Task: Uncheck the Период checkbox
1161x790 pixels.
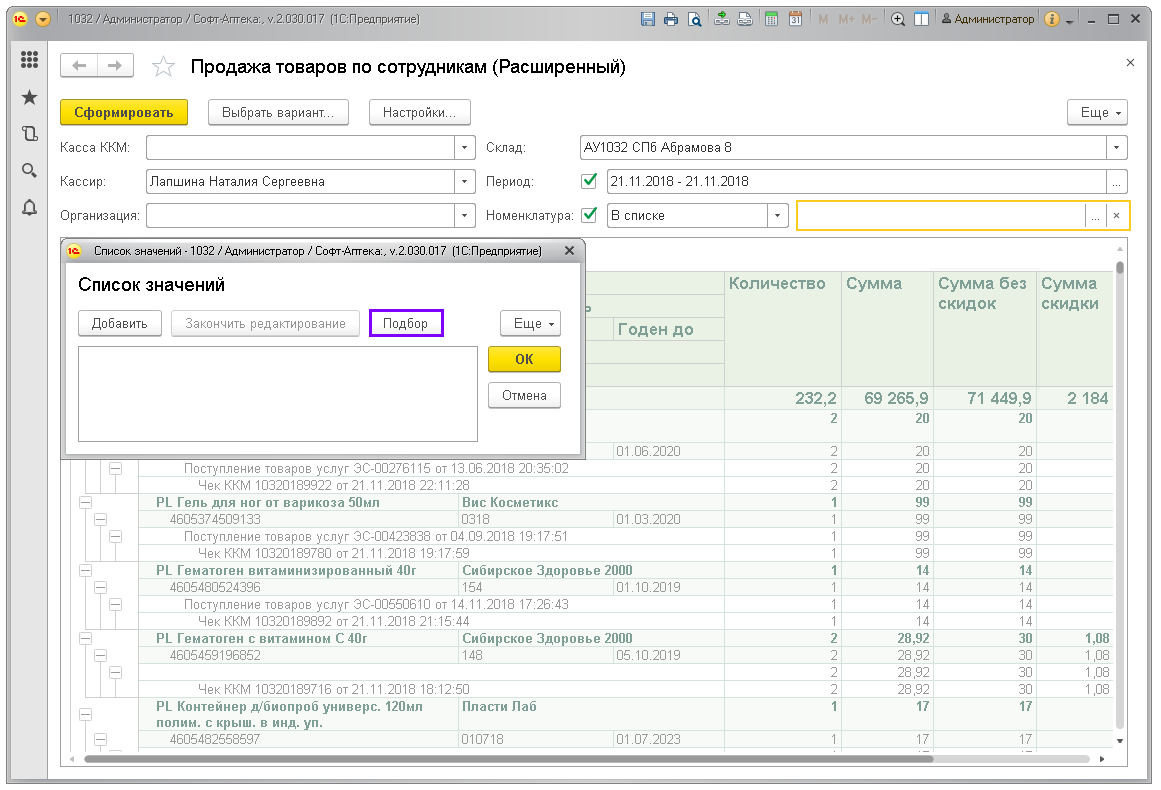Action: (589, 181)
